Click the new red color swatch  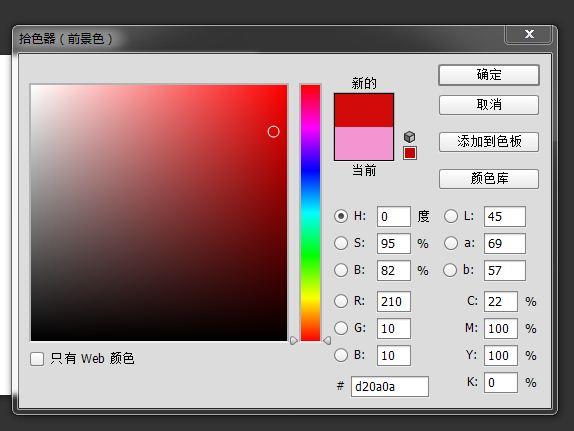coord(364,111)
